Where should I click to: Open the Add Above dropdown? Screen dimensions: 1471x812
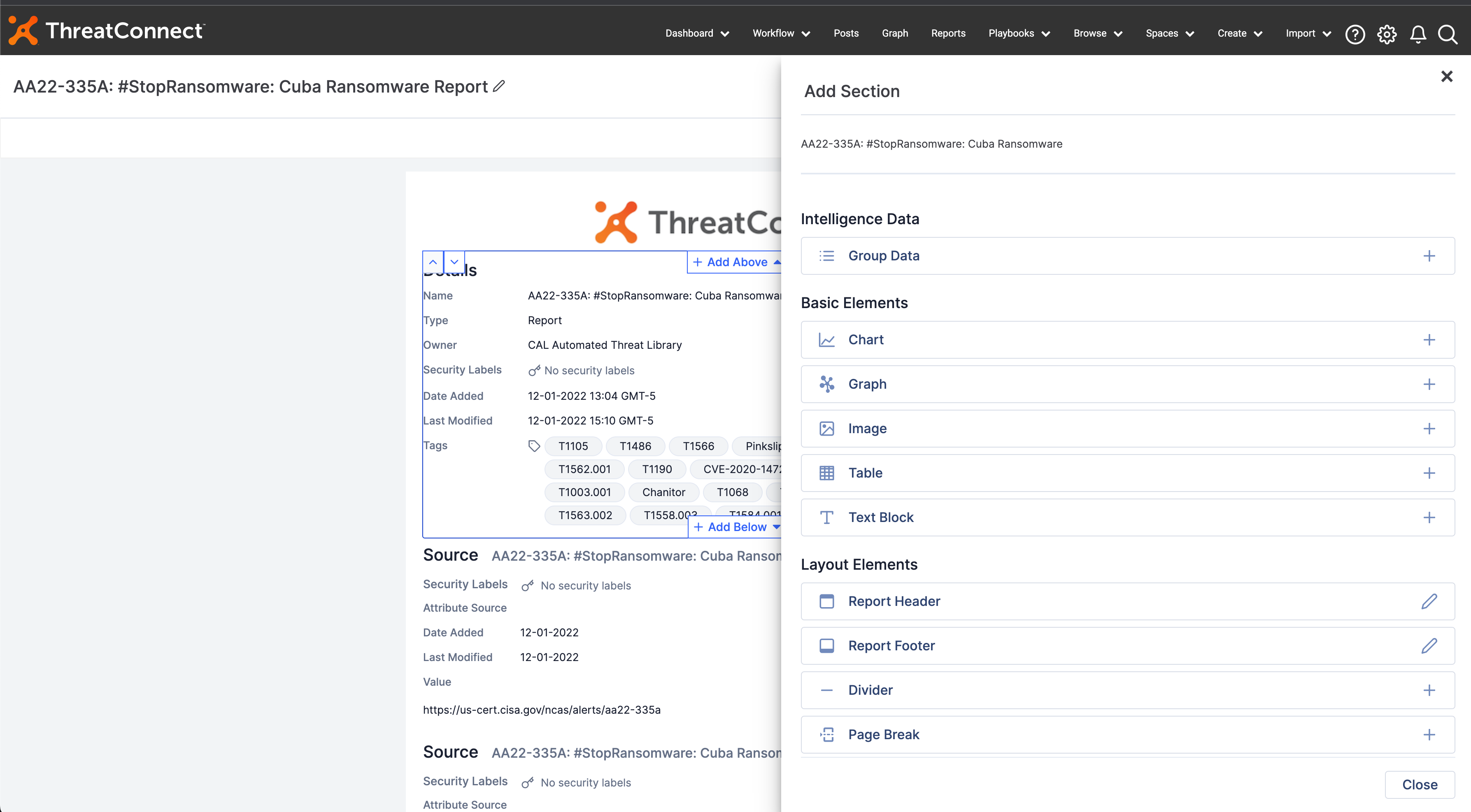pos(735,262)
